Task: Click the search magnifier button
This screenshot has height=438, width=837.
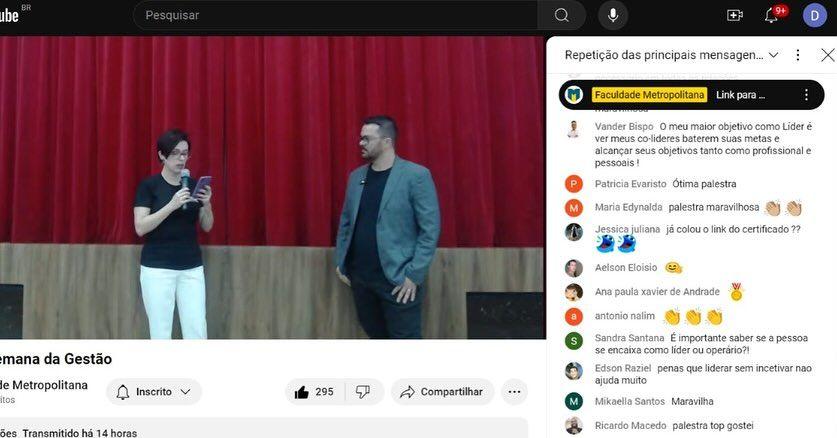Action: (x=562, y=15)
